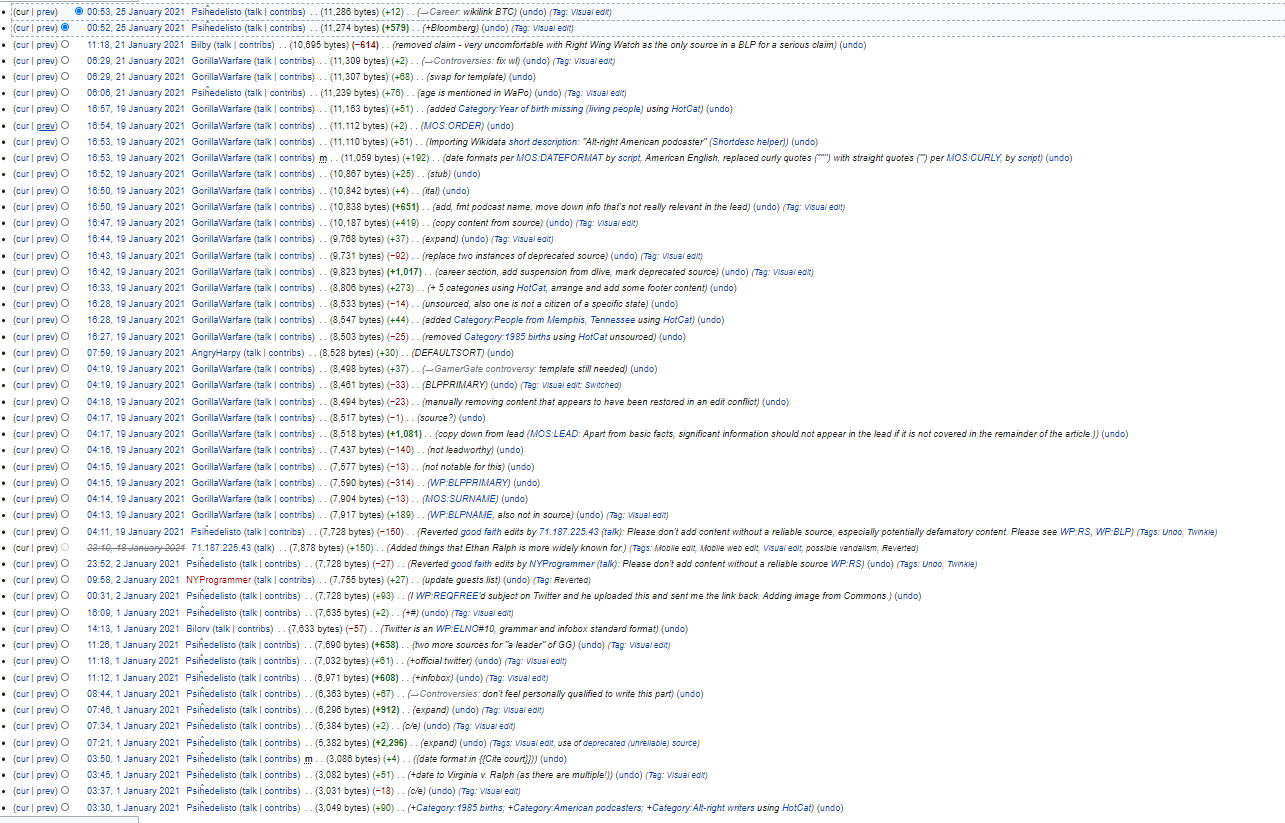Image resolution: width=1285 pixels, height=823 pixels.
Task: Select the radio button for the 09:58 NYProgrammer revision
Action: click(65, 580)
